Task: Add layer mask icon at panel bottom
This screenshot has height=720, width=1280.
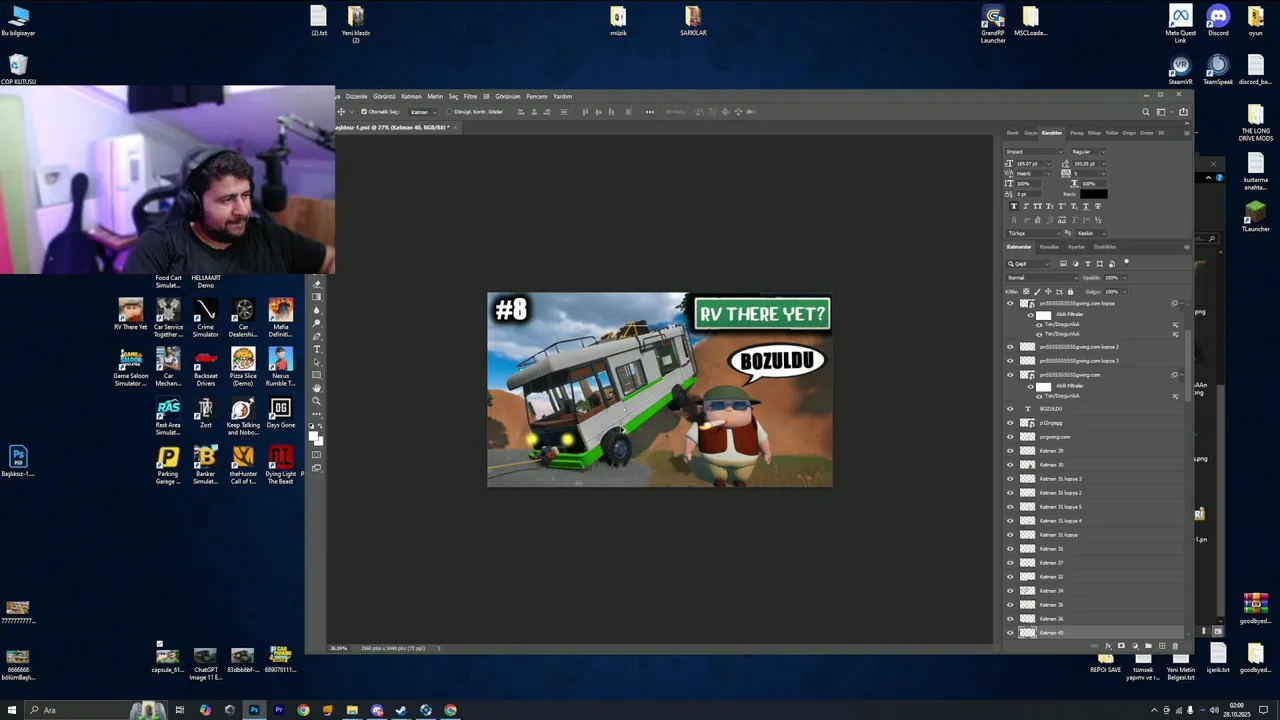Action: click(x=1121, y=645)
